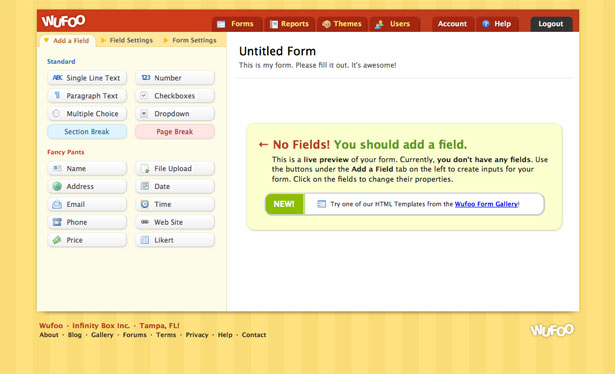Click the money tag icon on Price
Viewport: 615px width, 374px height.
pos(57,240)
